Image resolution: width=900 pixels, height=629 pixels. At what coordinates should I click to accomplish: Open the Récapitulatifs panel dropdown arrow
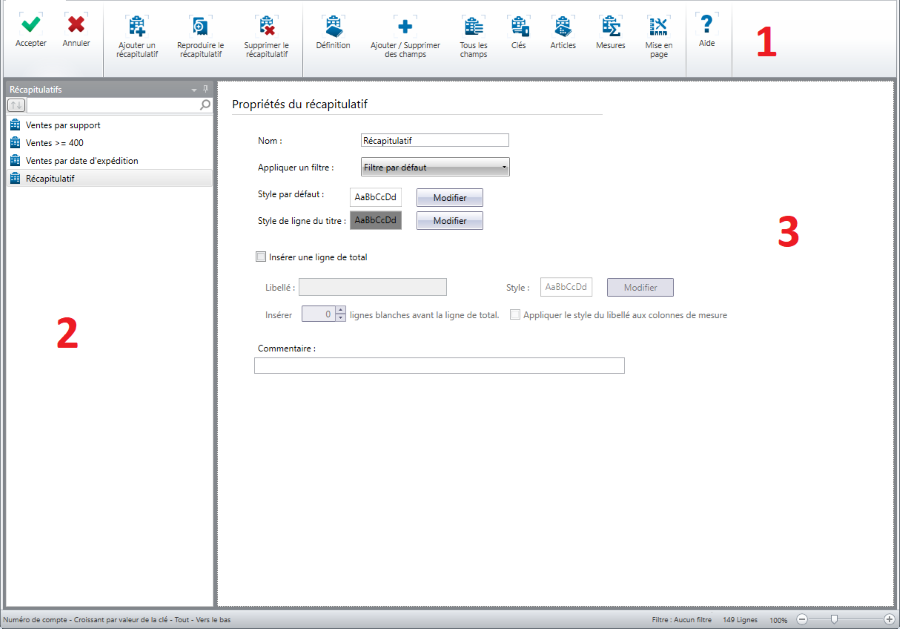click(x=194, y=89)
